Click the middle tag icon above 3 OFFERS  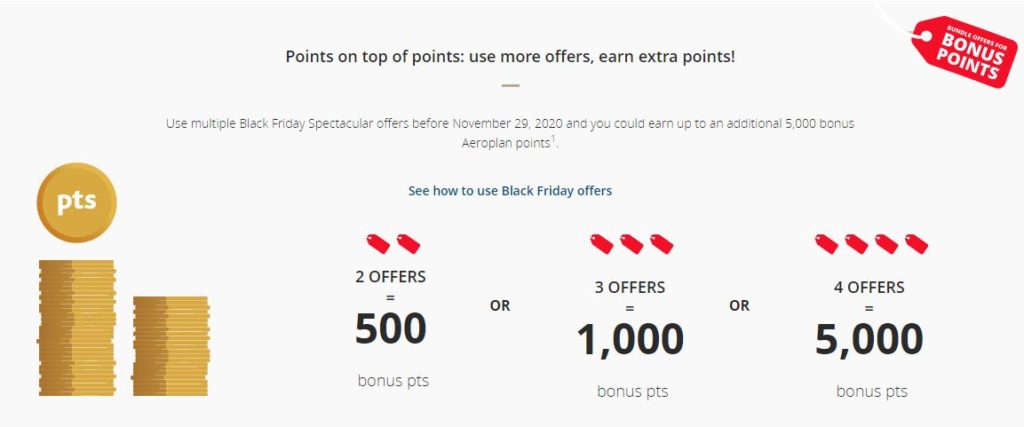632,243
